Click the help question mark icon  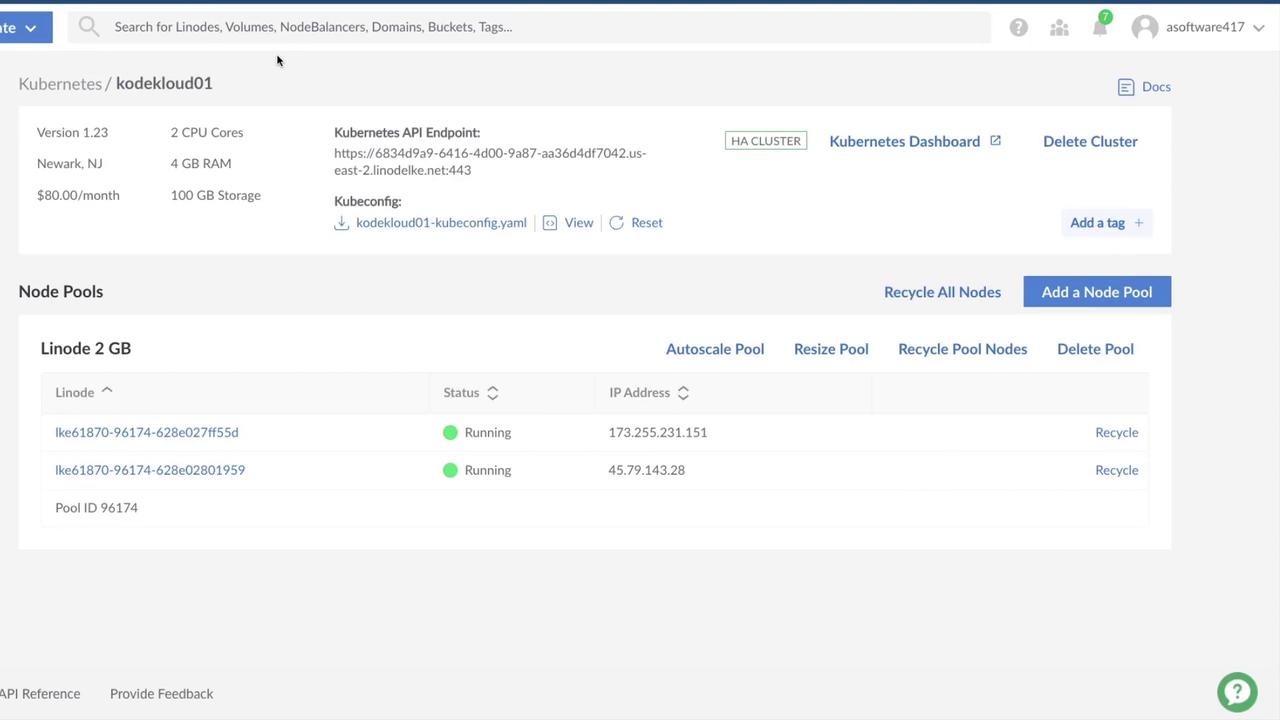[1018, 28]
